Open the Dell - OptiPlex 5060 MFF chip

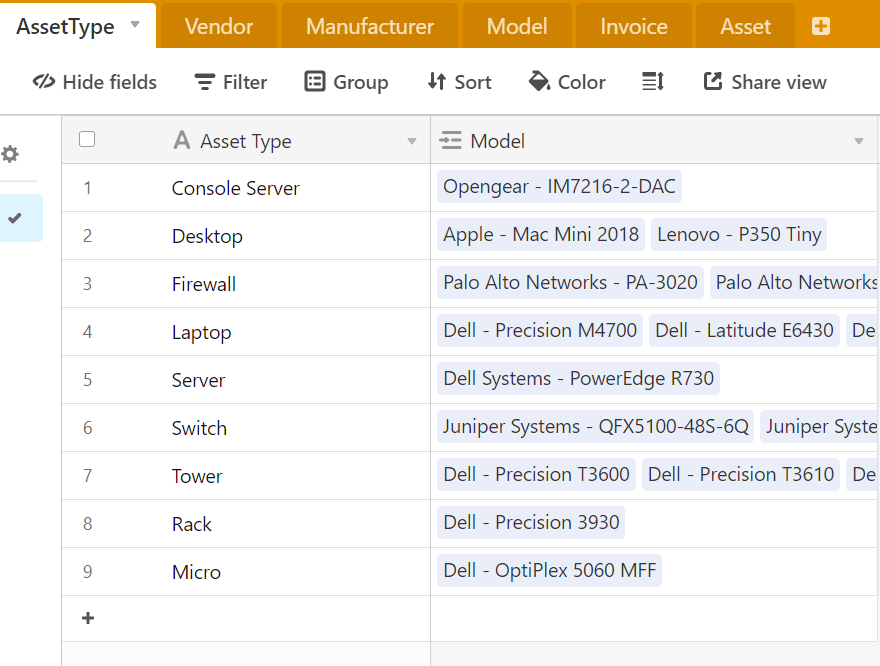549,570
